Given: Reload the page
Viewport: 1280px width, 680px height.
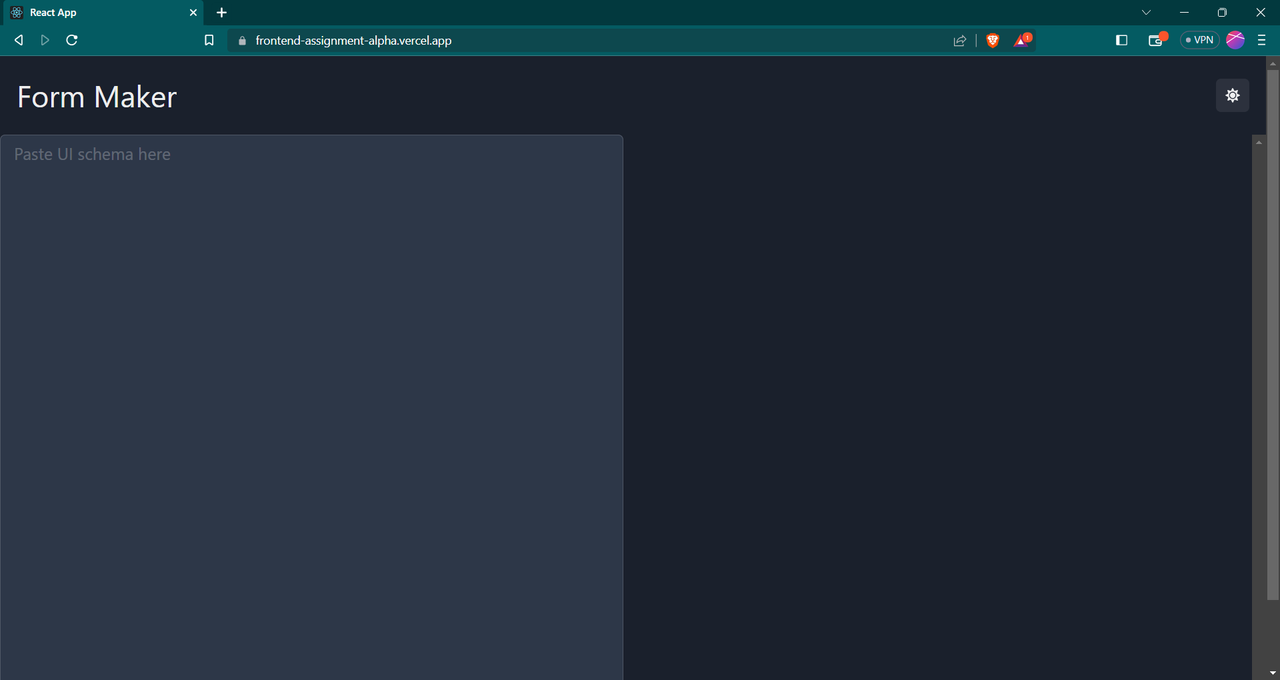Looking at the screenshot, I should (72, 40).
